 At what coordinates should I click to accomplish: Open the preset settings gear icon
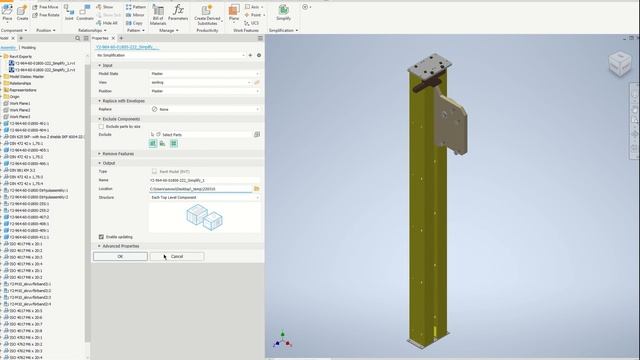tap(259, 55)
